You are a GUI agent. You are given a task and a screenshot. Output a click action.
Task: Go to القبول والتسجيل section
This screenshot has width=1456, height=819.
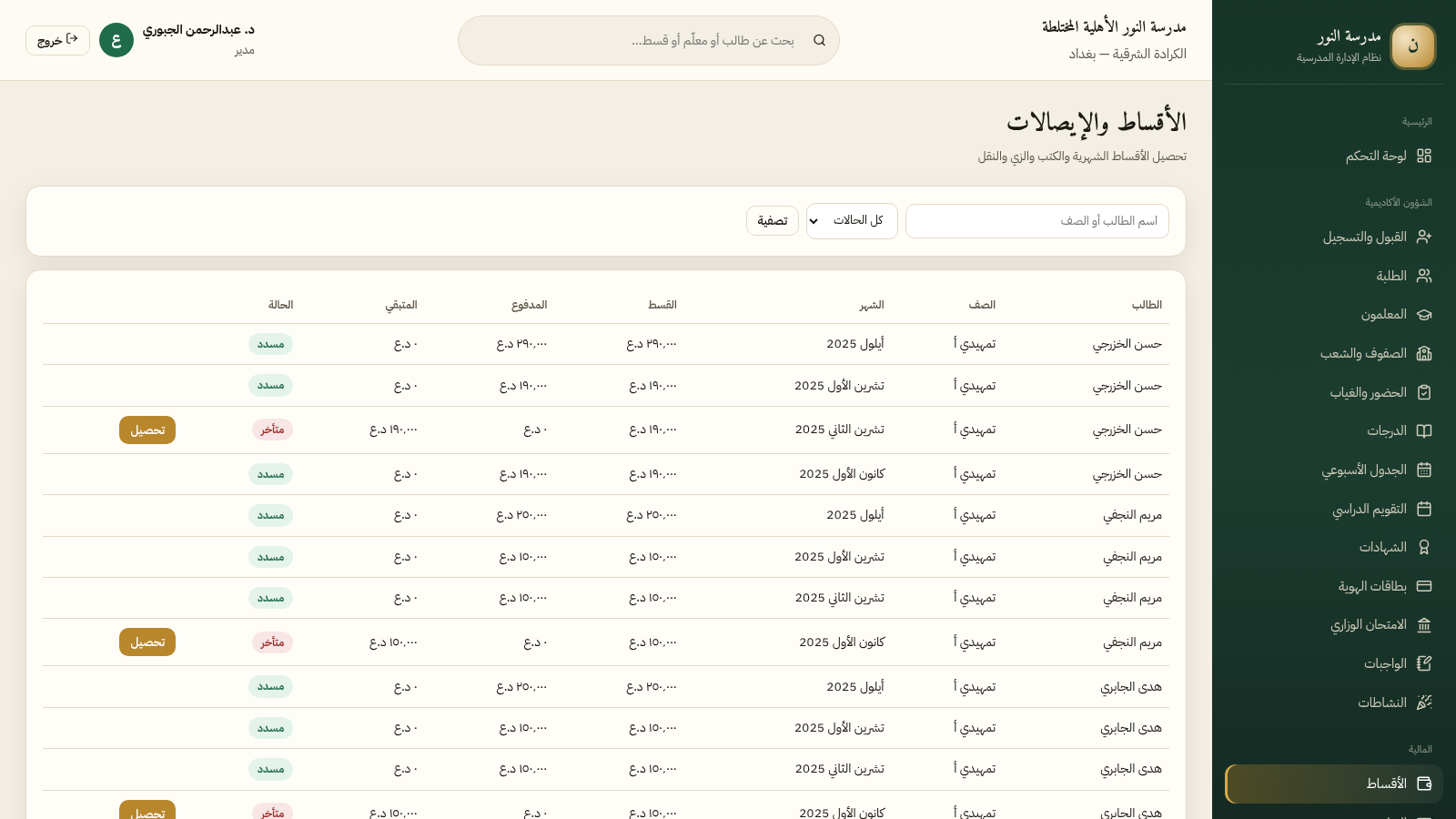[x=1334, y=237]
